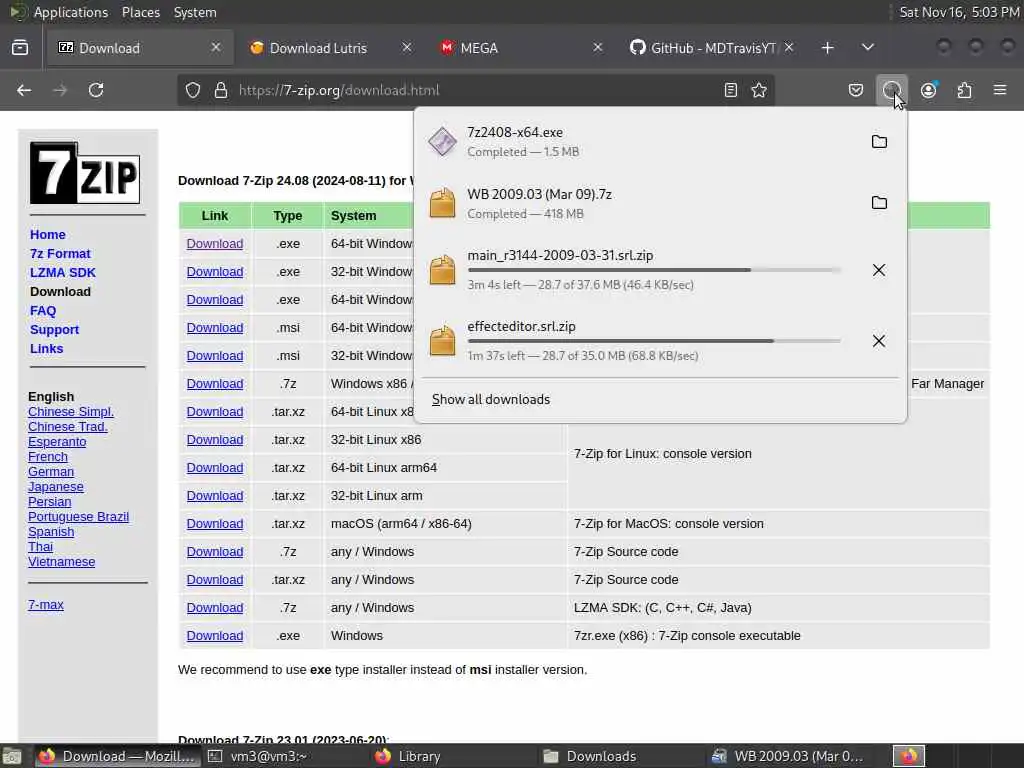Open the Applications menu
The height and width of the screenshot is (768, 1024).
pos(71,12)
